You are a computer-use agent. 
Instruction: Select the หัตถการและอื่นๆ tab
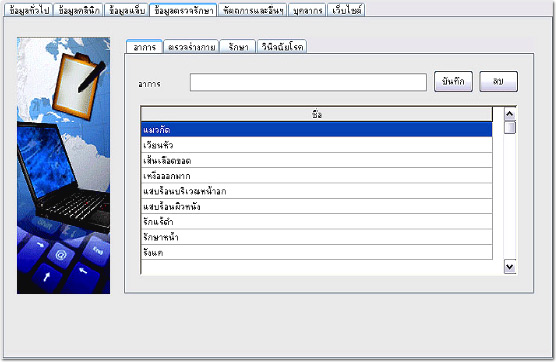point(253,10)
